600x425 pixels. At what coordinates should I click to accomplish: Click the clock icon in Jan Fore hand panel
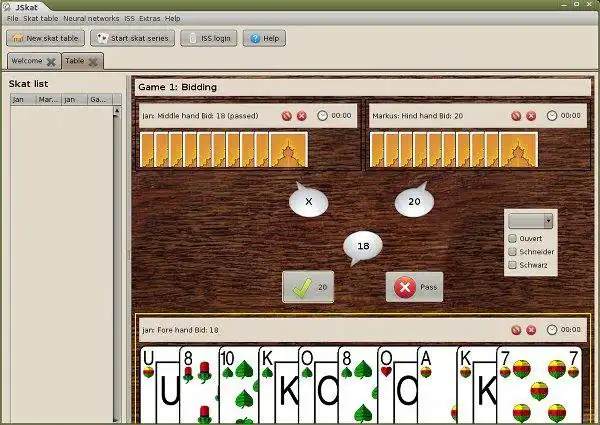[551, 330]
